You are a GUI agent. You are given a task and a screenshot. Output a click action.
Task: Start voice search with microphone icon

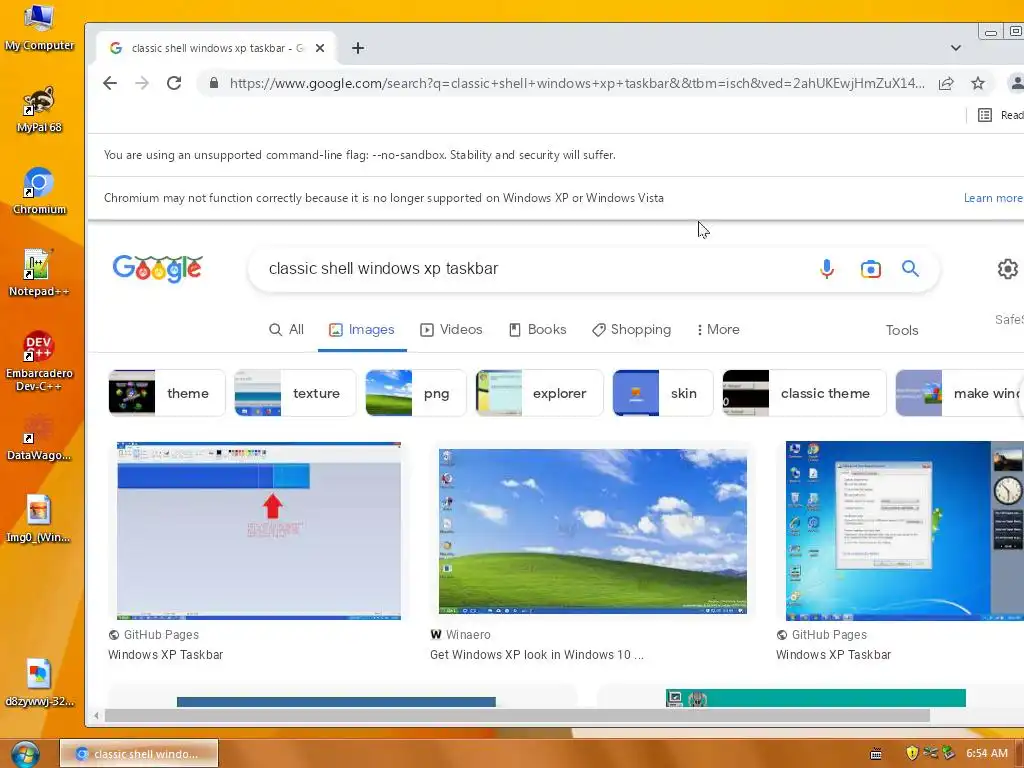point(827,268)
